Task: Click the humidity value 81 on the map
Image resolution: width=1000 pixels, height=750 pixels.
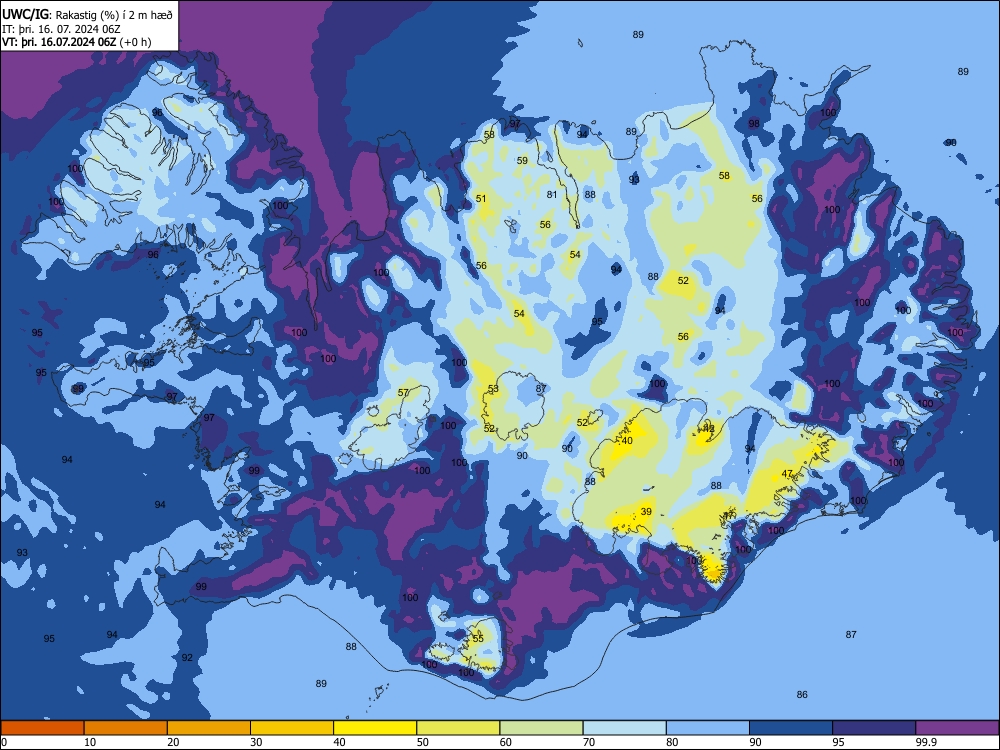Action: pyautogui.click(x=552, y=195)
